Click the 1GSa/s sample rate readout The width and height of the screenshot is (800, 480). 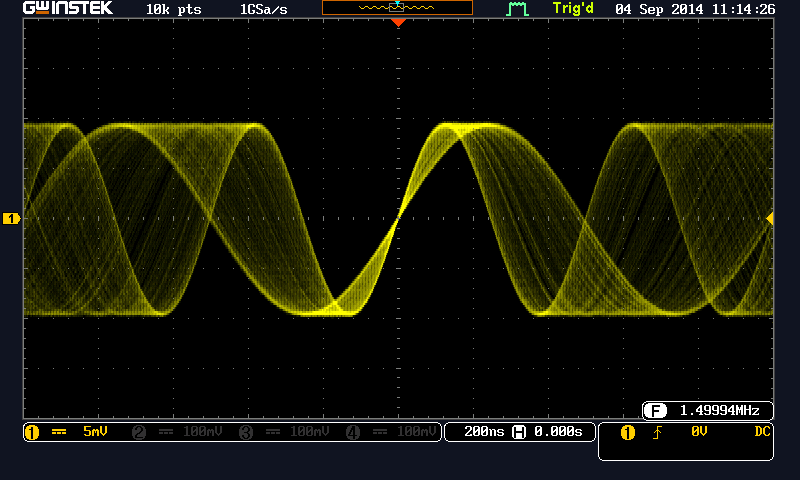pos(266,9)
